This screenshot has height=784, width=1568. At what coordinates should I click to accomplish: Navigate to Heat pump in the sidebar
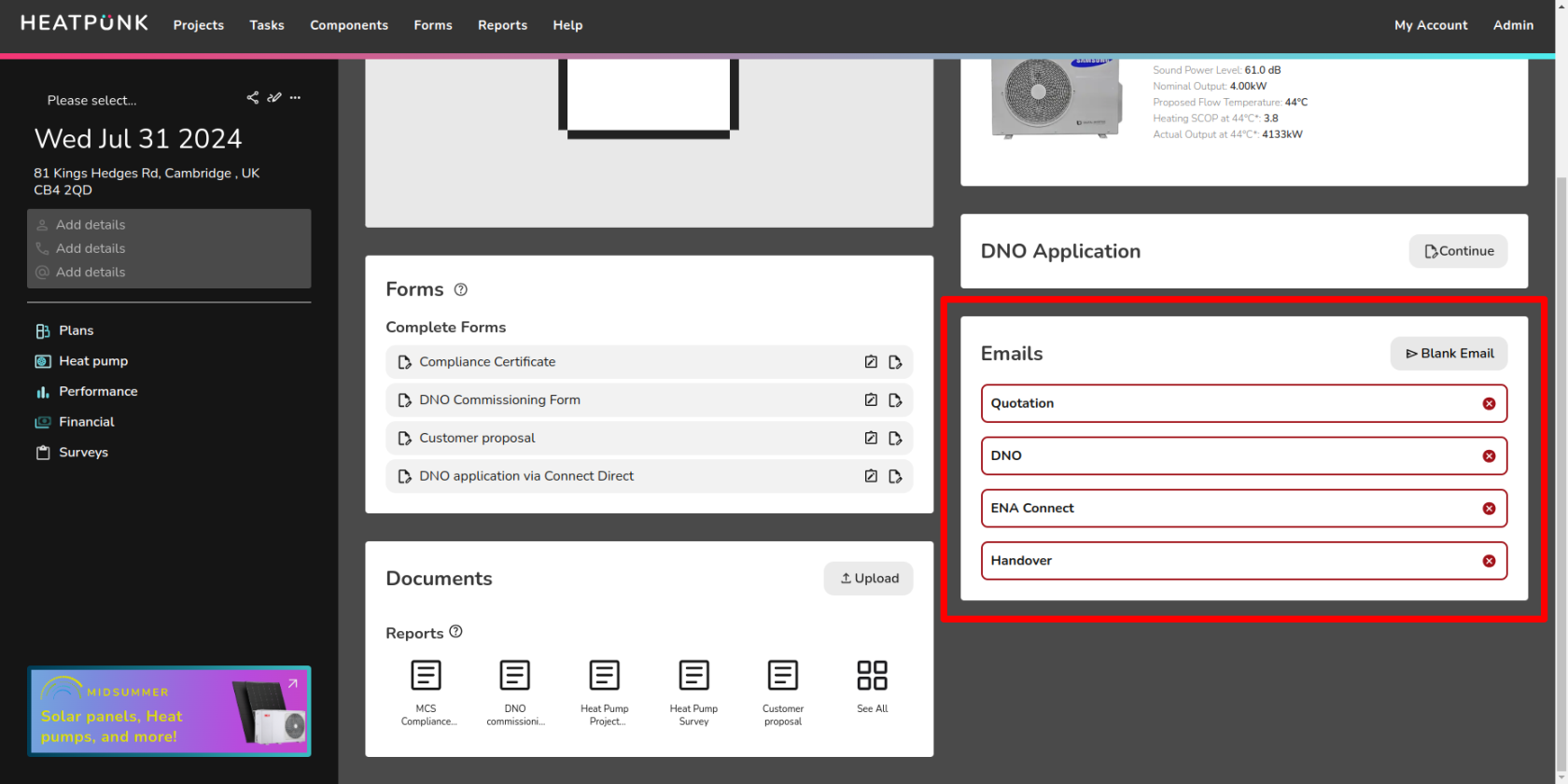pos(81,361)
